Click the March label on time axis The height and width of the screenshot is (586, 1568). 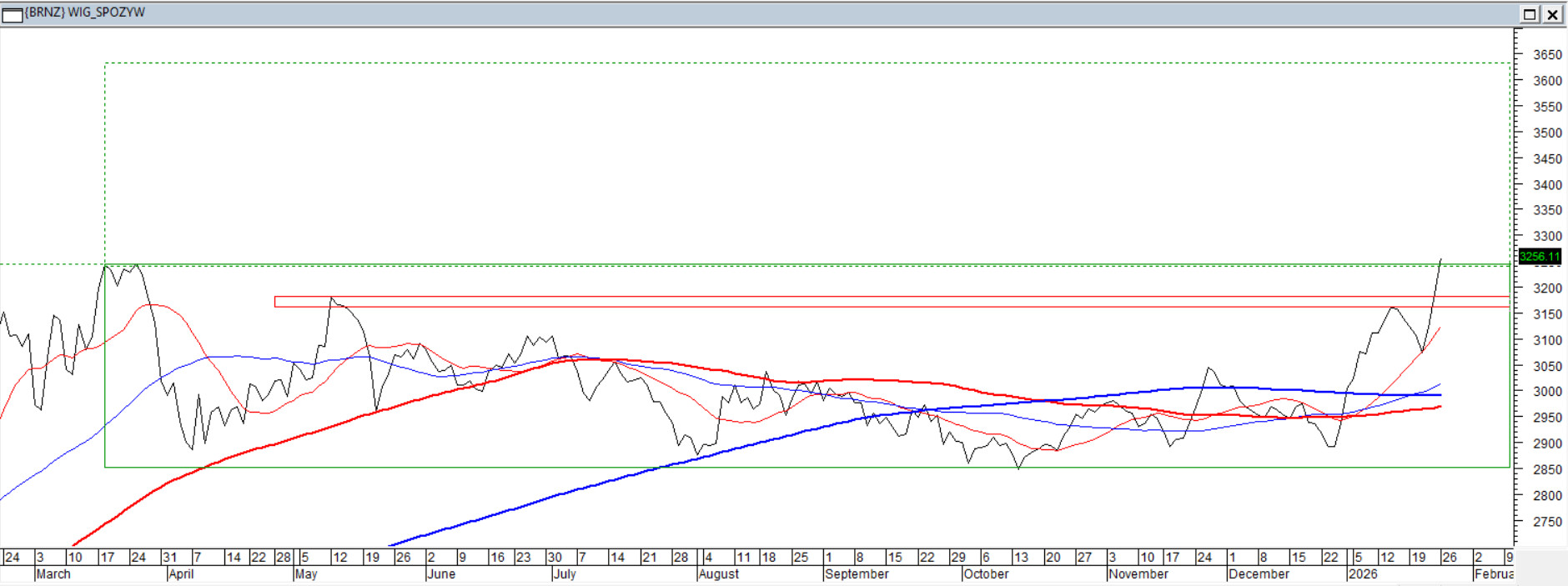coord(53,574)
